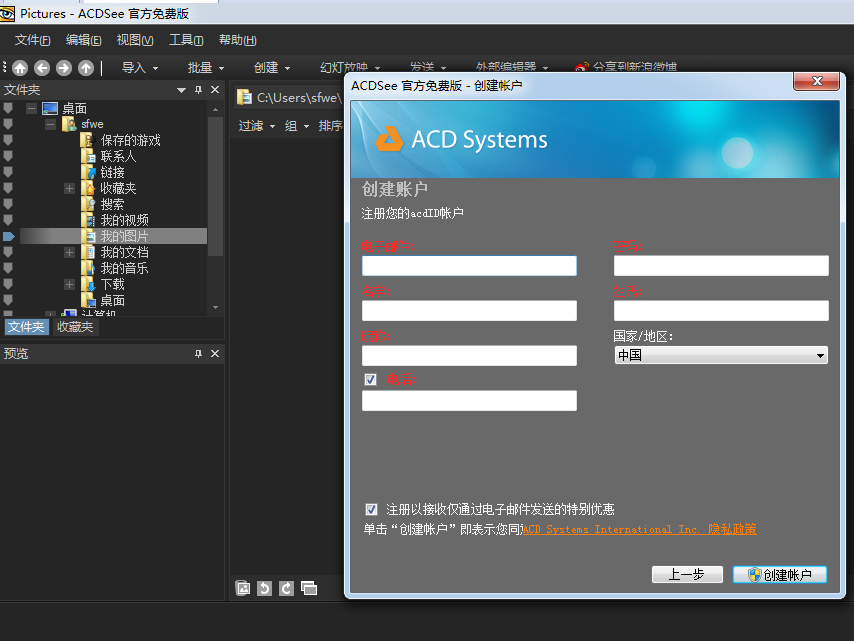Click the 上一步 button
854x641 pixels.
pyautogui.click(x=687, y=575)
